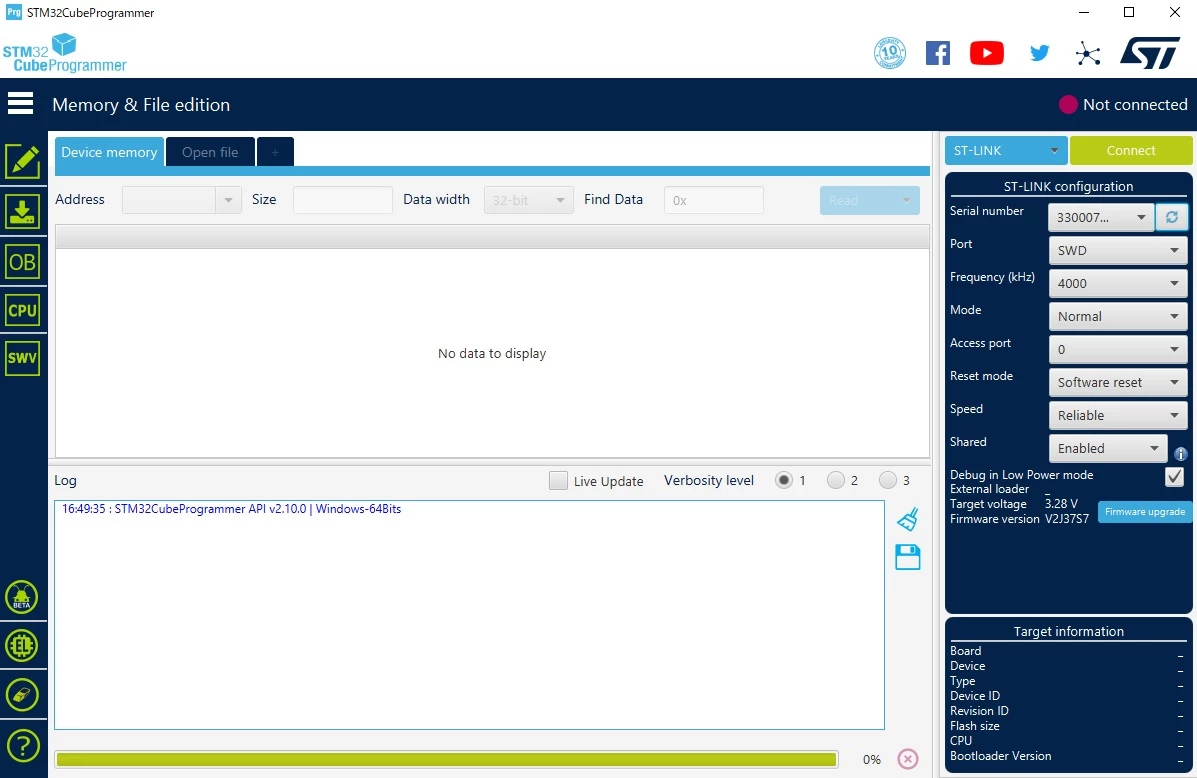Open the 10 years anniversary badge
1197x778 pixels.
(890, 53)
